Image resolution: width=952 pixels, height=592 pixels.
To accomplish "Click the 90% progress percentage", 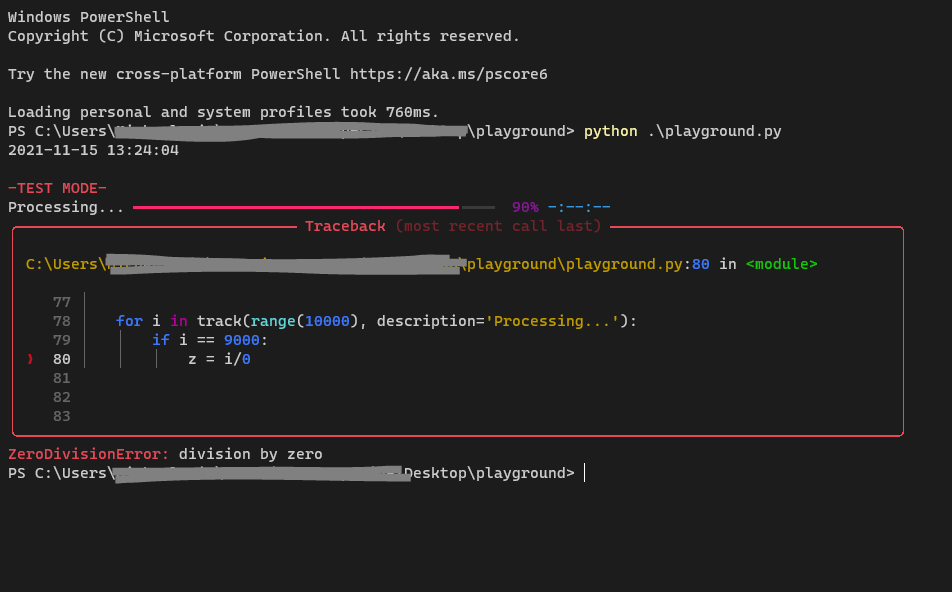I will click(x=524, y=206).
